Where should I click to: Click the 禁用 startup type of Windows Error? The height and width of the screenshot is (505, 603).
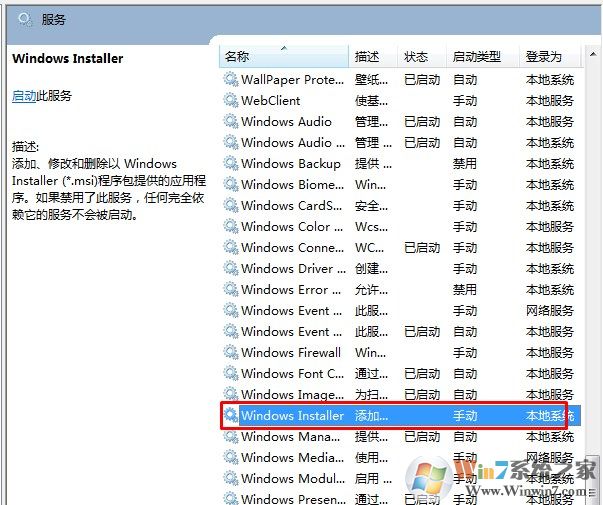coord(465,289)
